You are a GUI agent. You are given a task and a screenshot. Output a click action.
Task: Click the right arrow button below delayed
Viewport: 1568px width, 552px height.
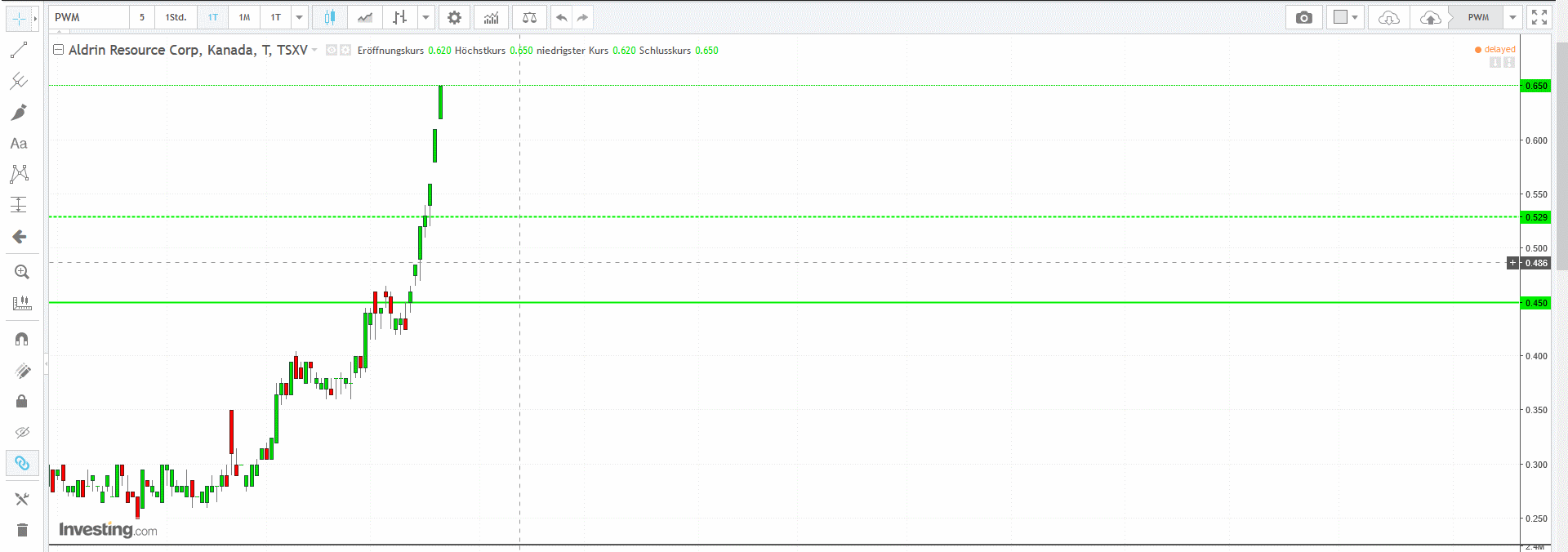coord(1509,63)
